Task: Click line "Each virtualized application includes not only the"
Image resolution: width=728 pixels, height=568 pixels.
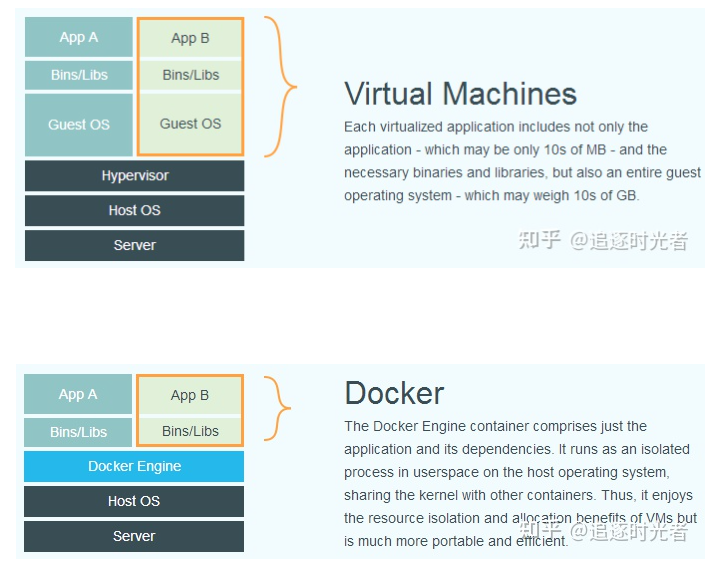Action: click(496, 127)
